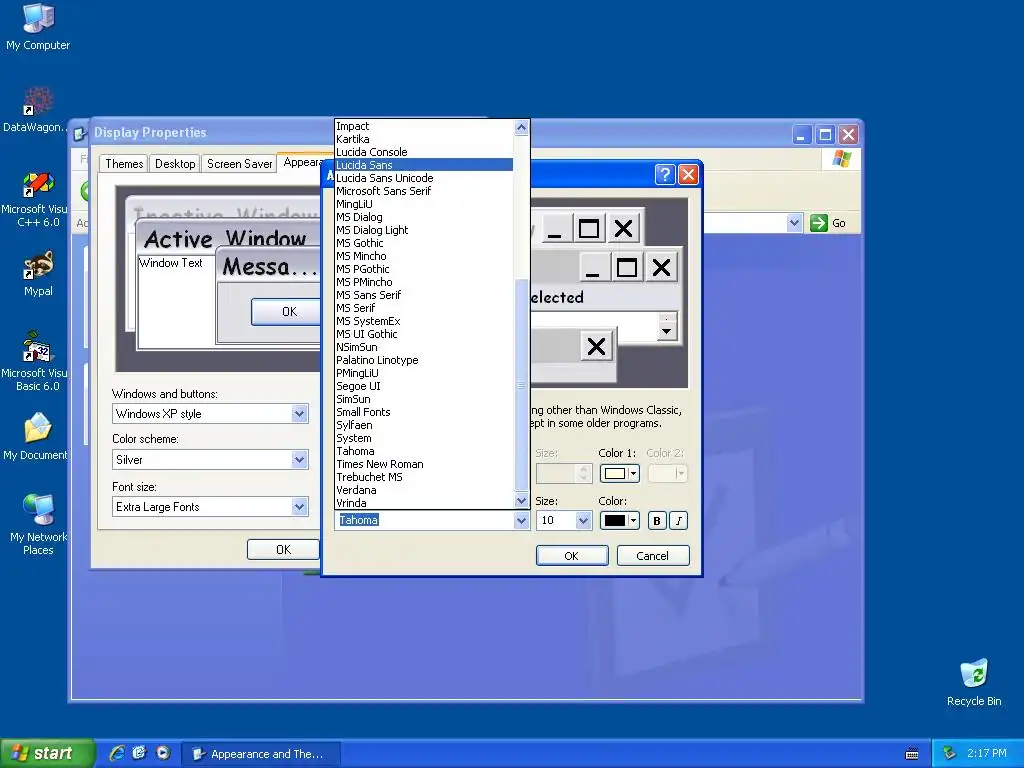Viewport: 1024px width, 768px height.
Task: Collapse the Tahoma font combo box arrow
Action: pos(521,520)
